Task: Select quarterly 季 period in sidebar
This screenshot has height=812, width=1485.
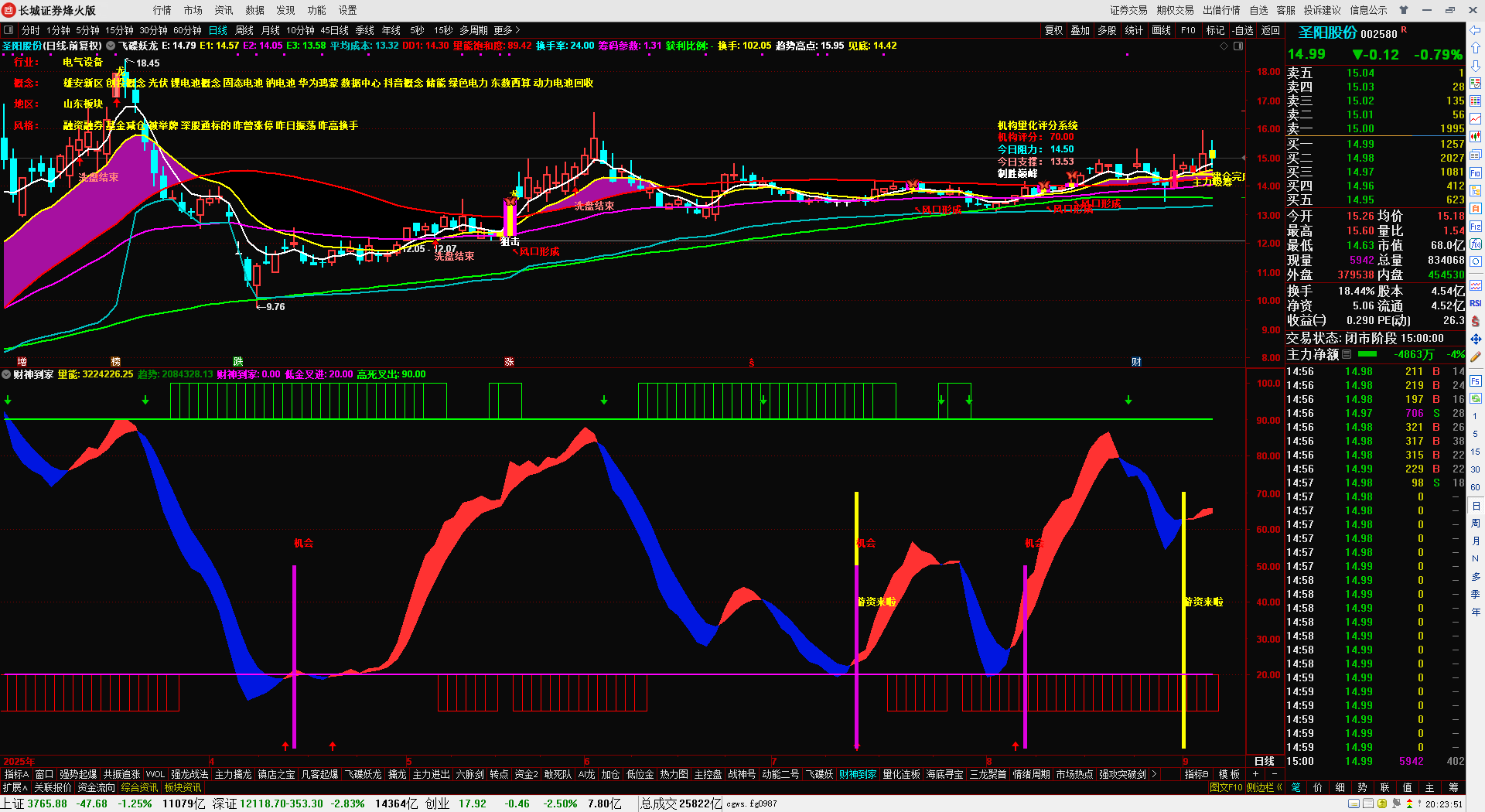Action: (1475, 595)
